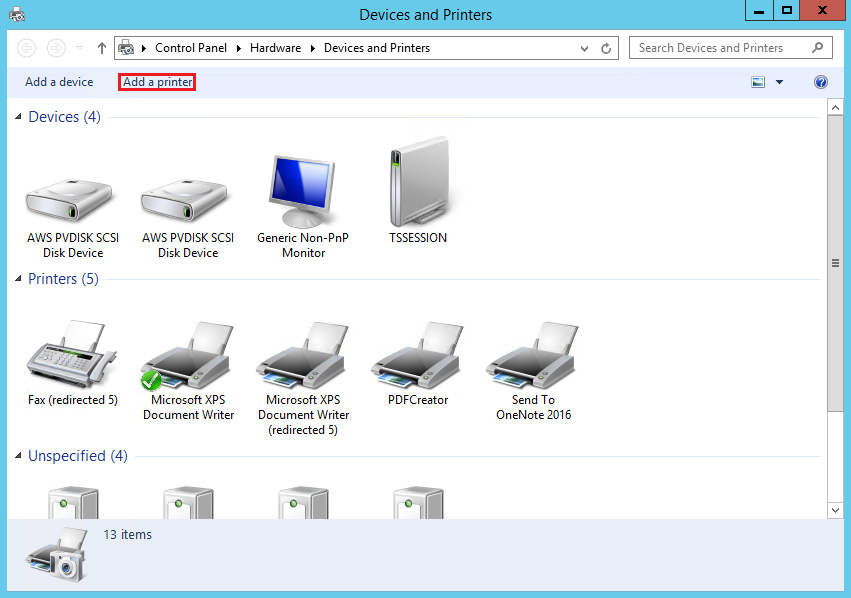The height and width of the screenshot is (598, 851).
Task: Maximize the Devices and Printers window
Action: coord(786,10)
